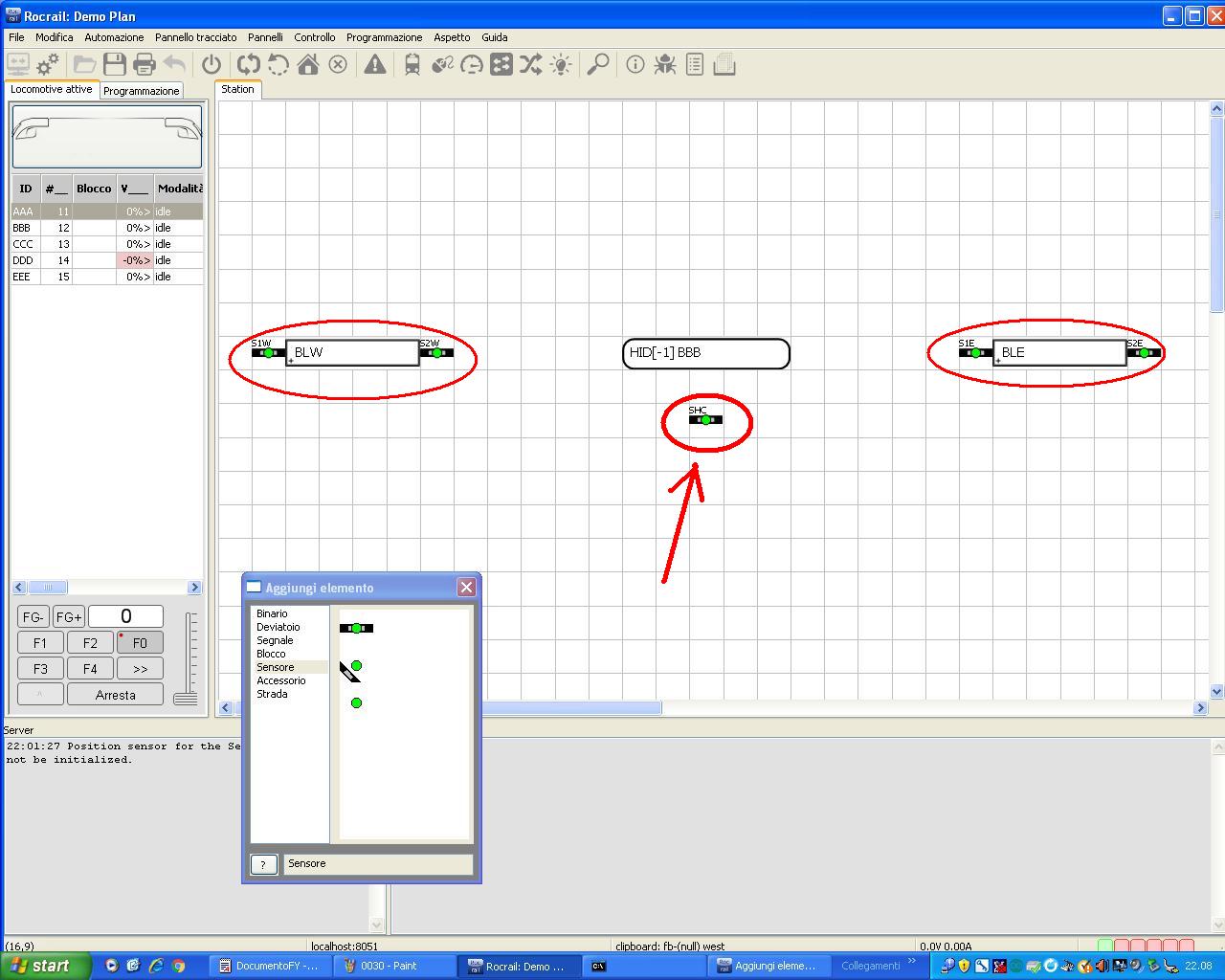
Task: Click the undo arrow in toolbar
Action: 174,64
